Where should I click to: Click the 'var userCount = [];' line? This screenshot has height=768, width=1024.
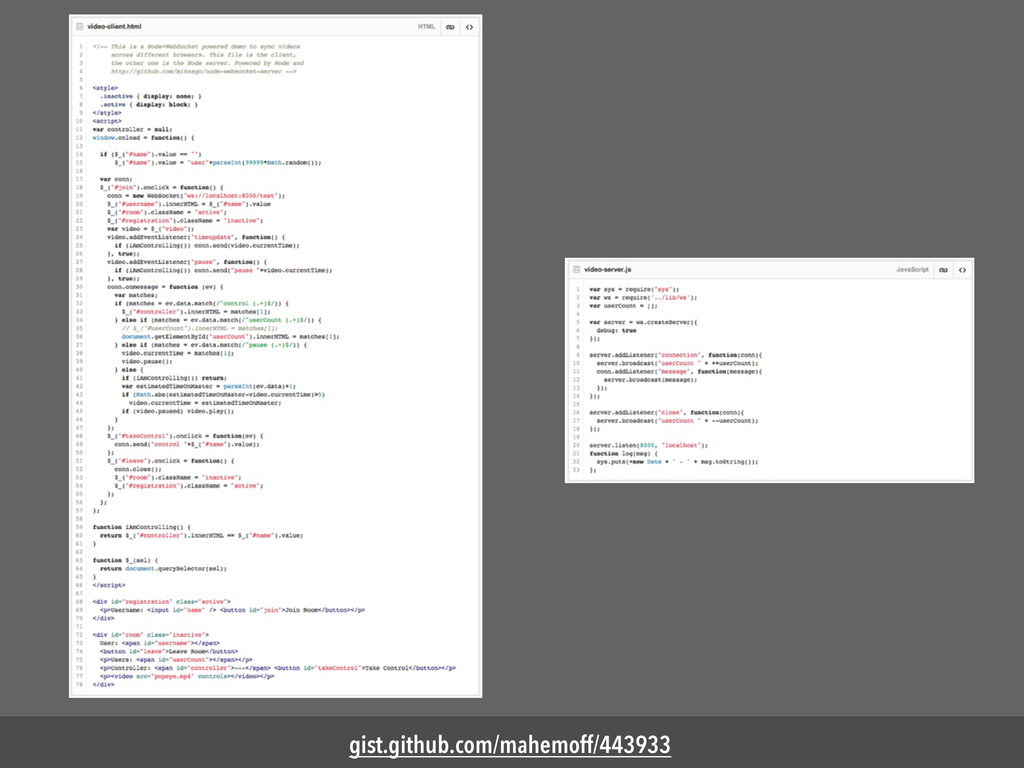click(623, 306)
